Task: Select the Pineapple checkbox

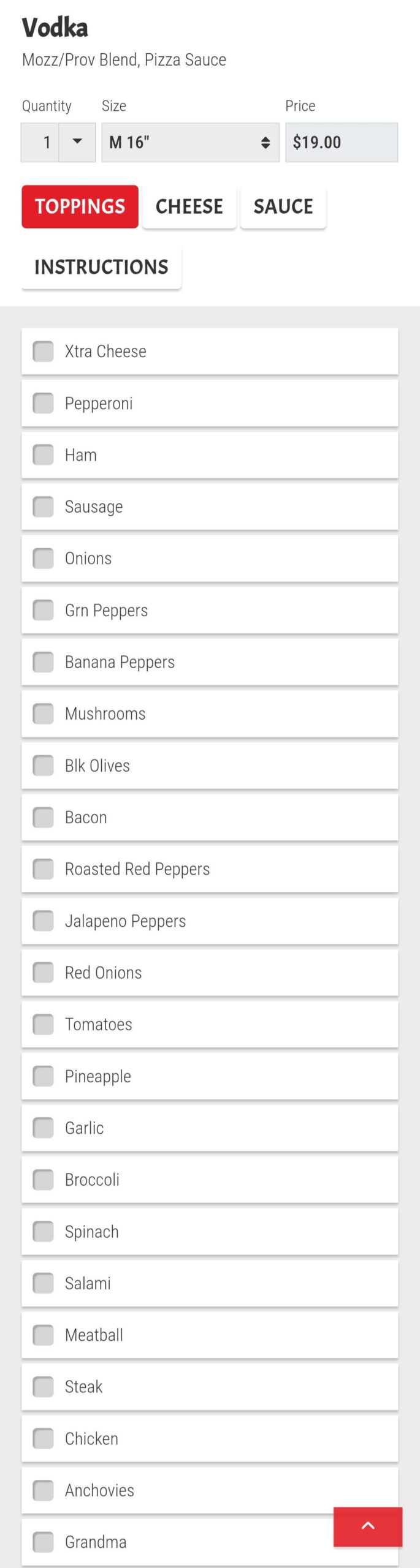Action: point(44,1076)
